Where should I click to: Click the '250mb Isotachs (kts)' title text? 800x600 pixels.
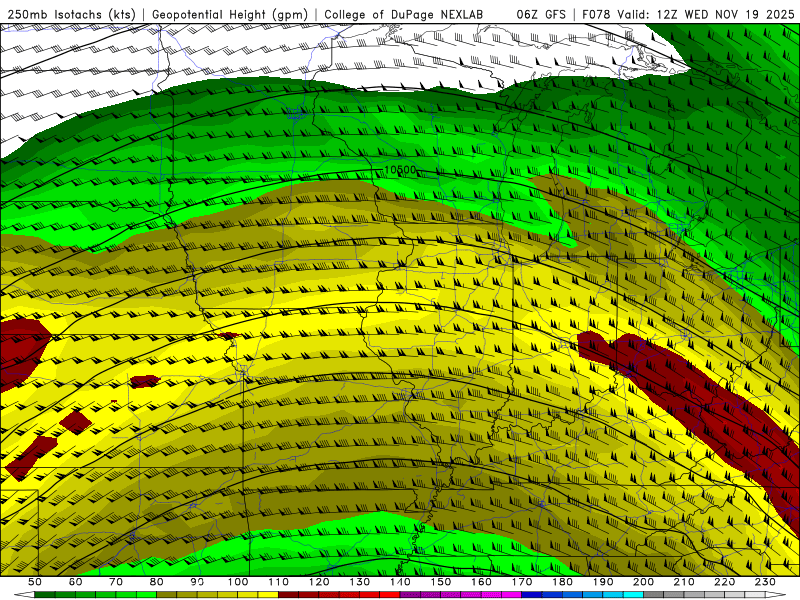click(71, 15)
